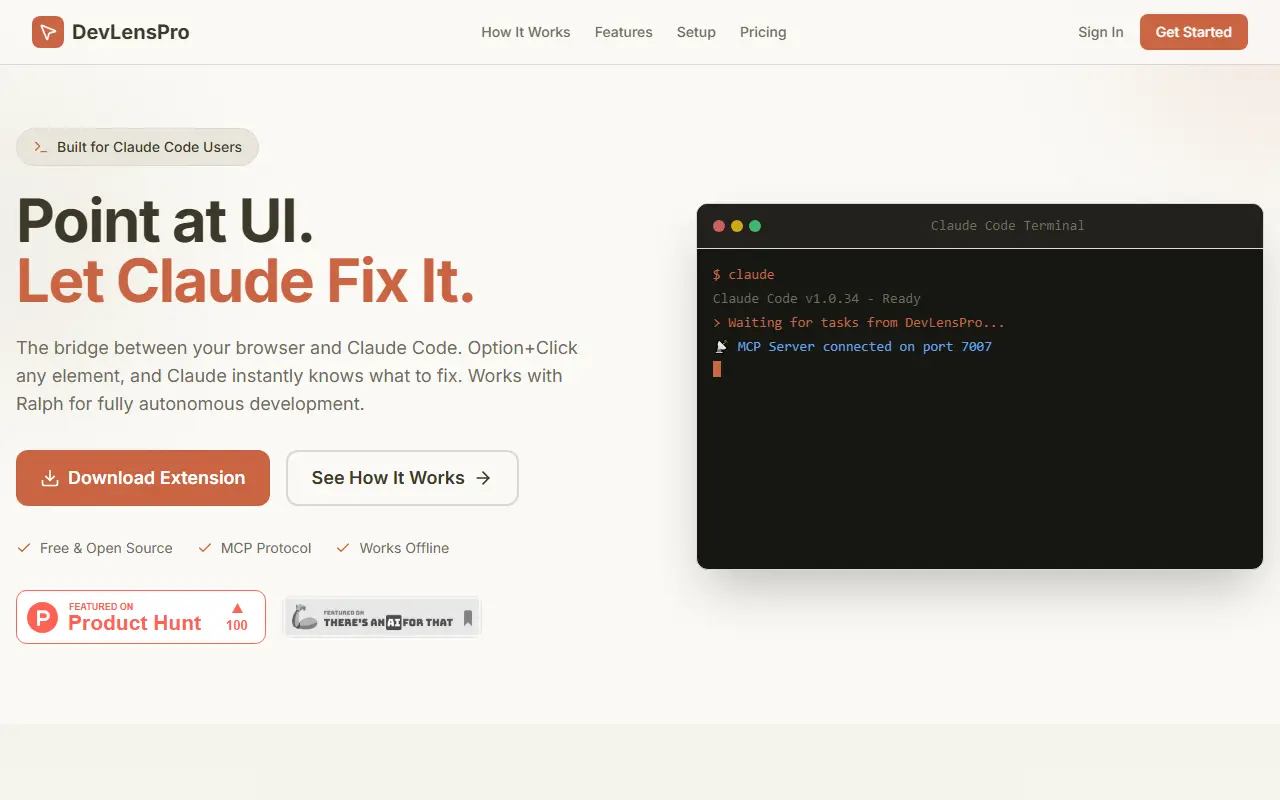The width and height of the screenshot is (1280, 800).
Task: Navigate to Pricing
Action: pyautogui.click(x=763, y=32)
